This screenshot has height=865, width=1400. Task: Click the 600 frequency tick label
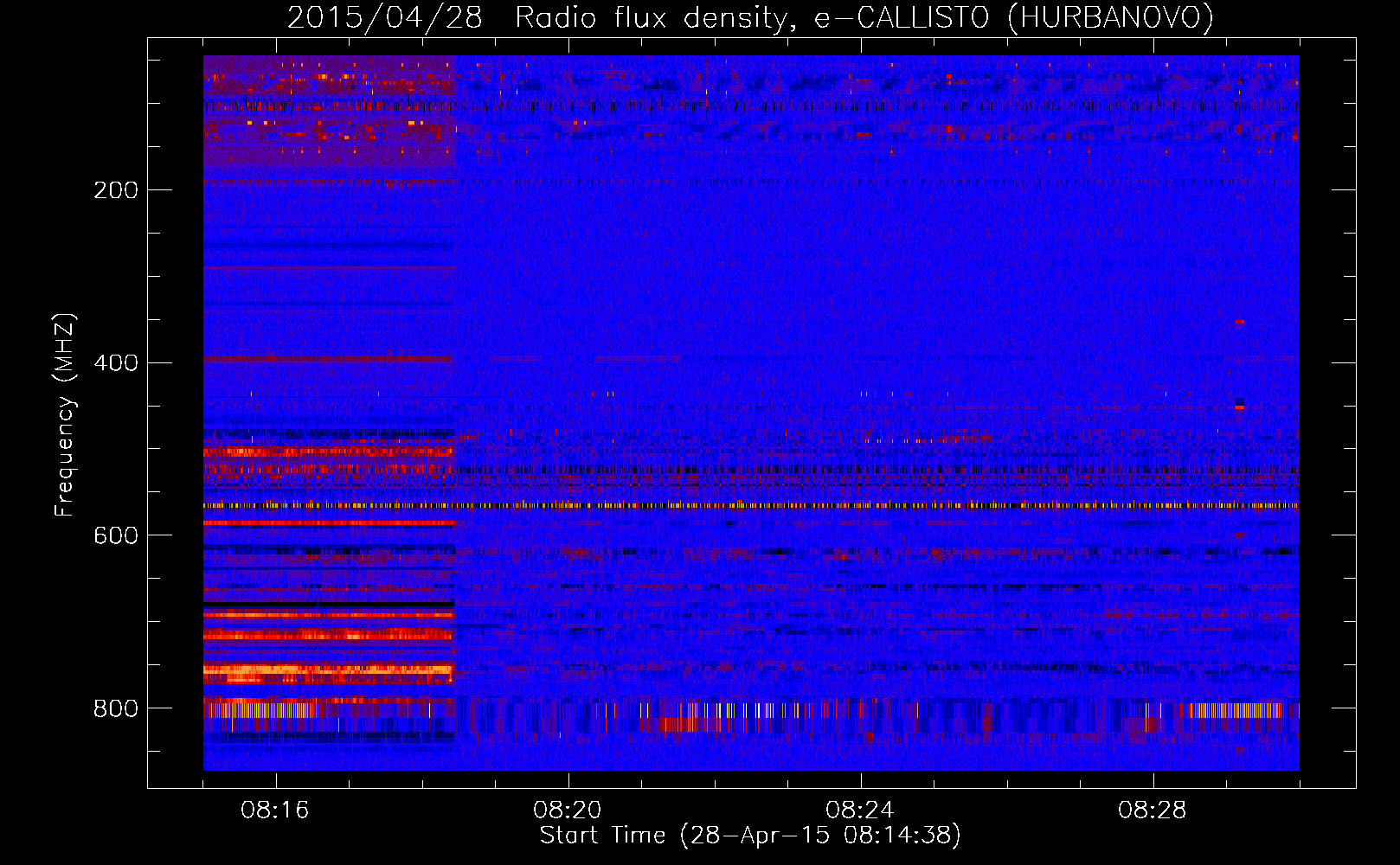click(116, 536)
